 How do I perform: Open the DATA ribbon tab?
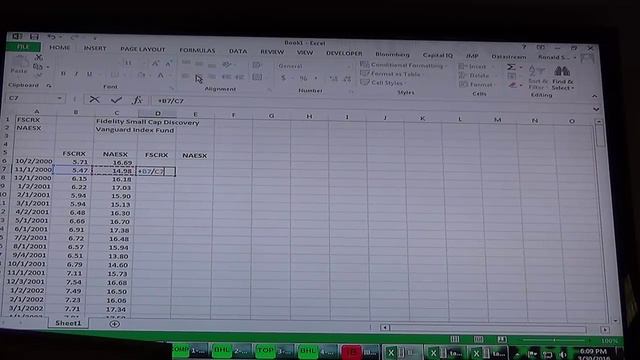coord(238,51)
